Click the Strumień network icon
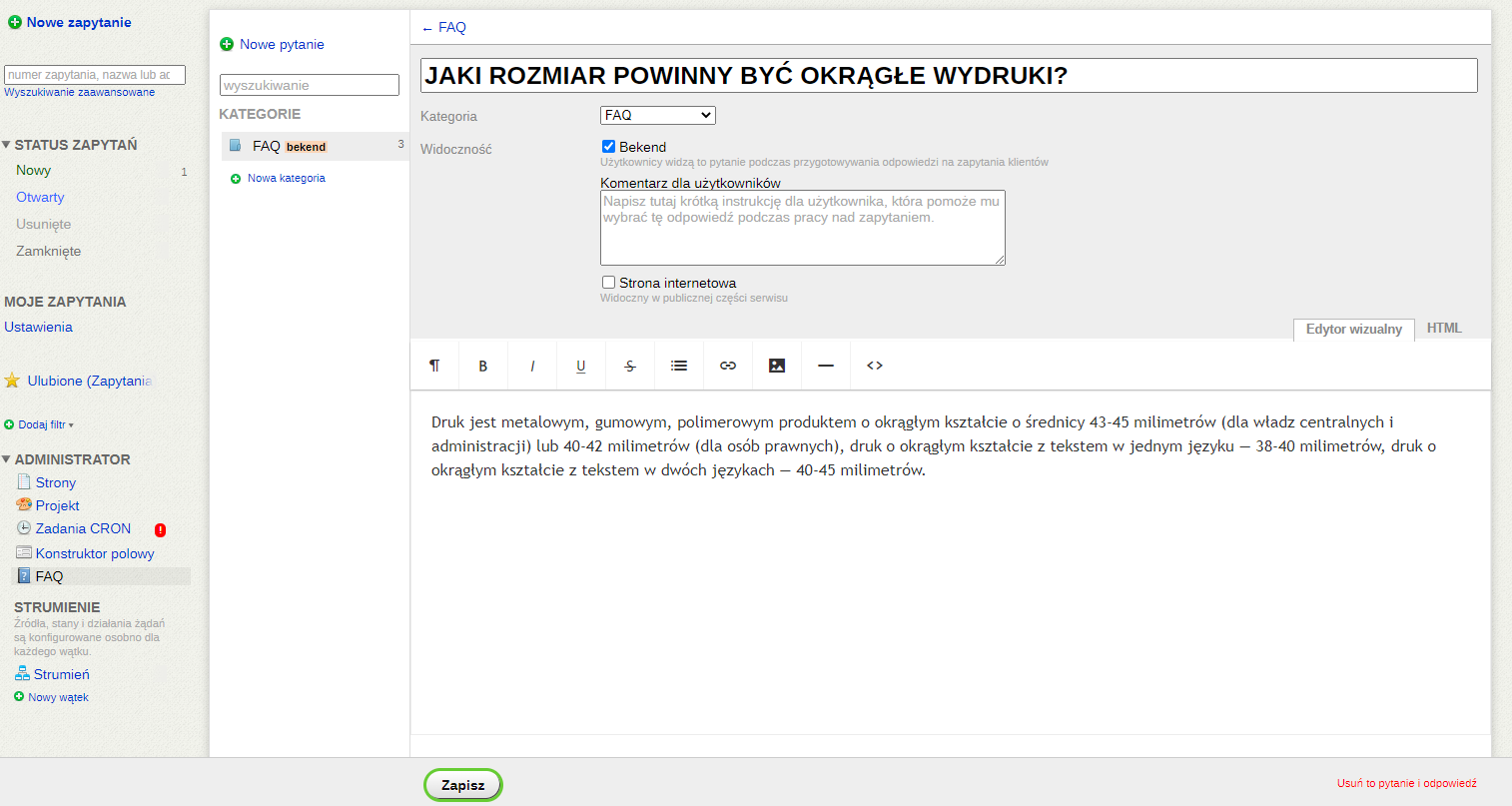The width and height of the screenshot is (1512, 806). tap(22, 674)
